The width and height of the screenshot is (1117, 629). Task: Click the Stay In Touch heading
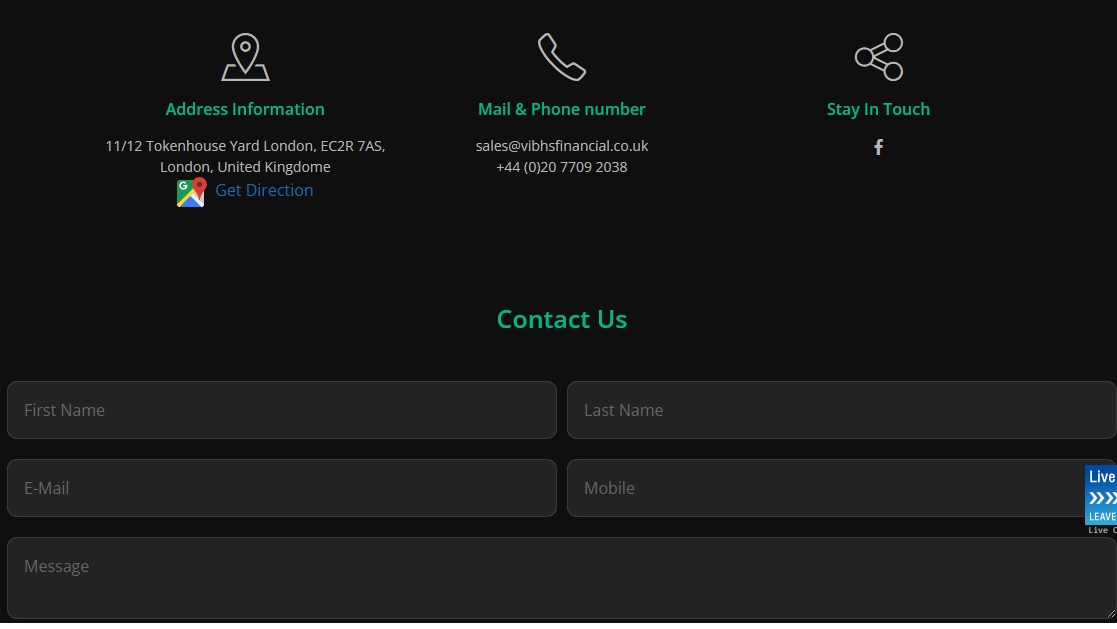878,109
